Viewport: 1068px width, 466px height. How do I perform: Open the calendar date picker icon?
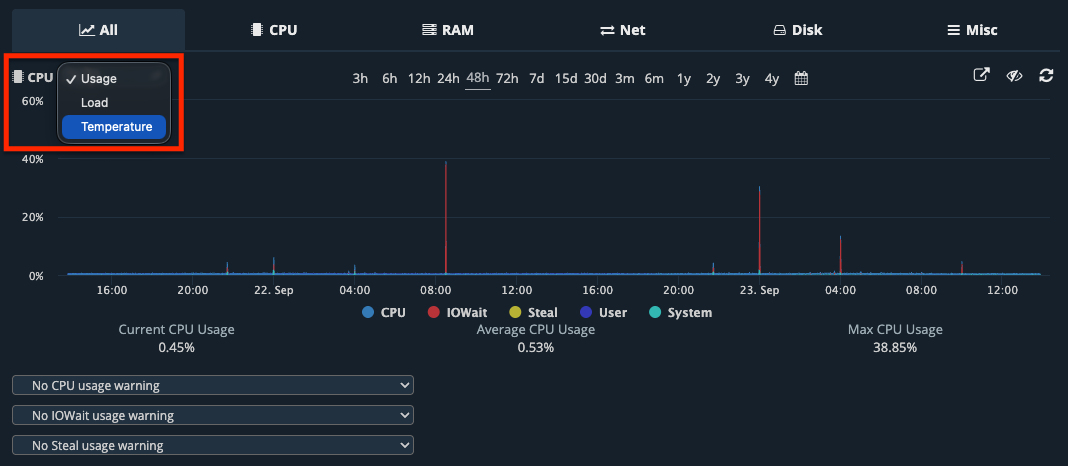point(801,78)
